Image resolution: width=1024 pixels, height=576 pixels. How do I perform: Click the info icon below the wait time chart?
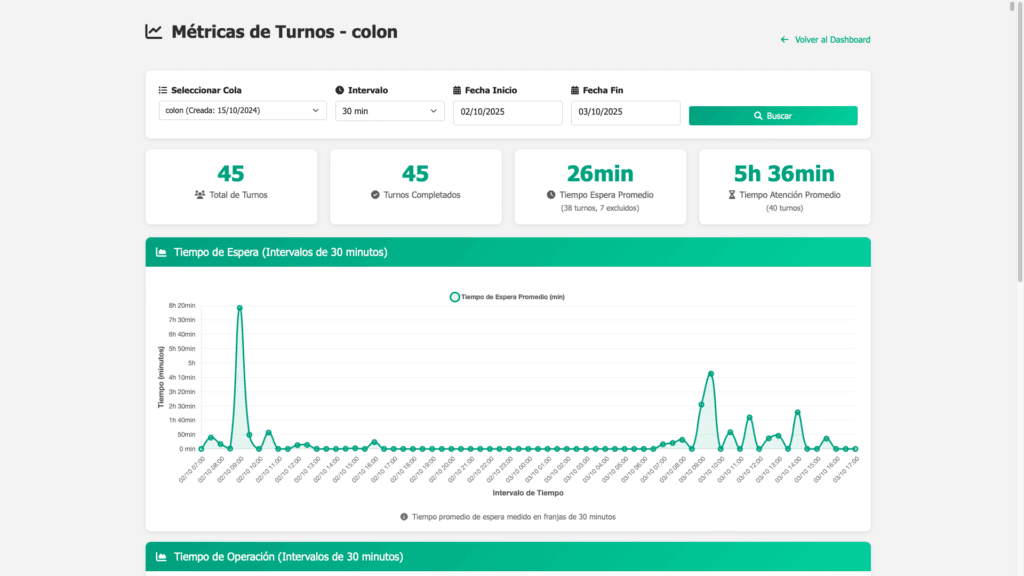(404, 517)
